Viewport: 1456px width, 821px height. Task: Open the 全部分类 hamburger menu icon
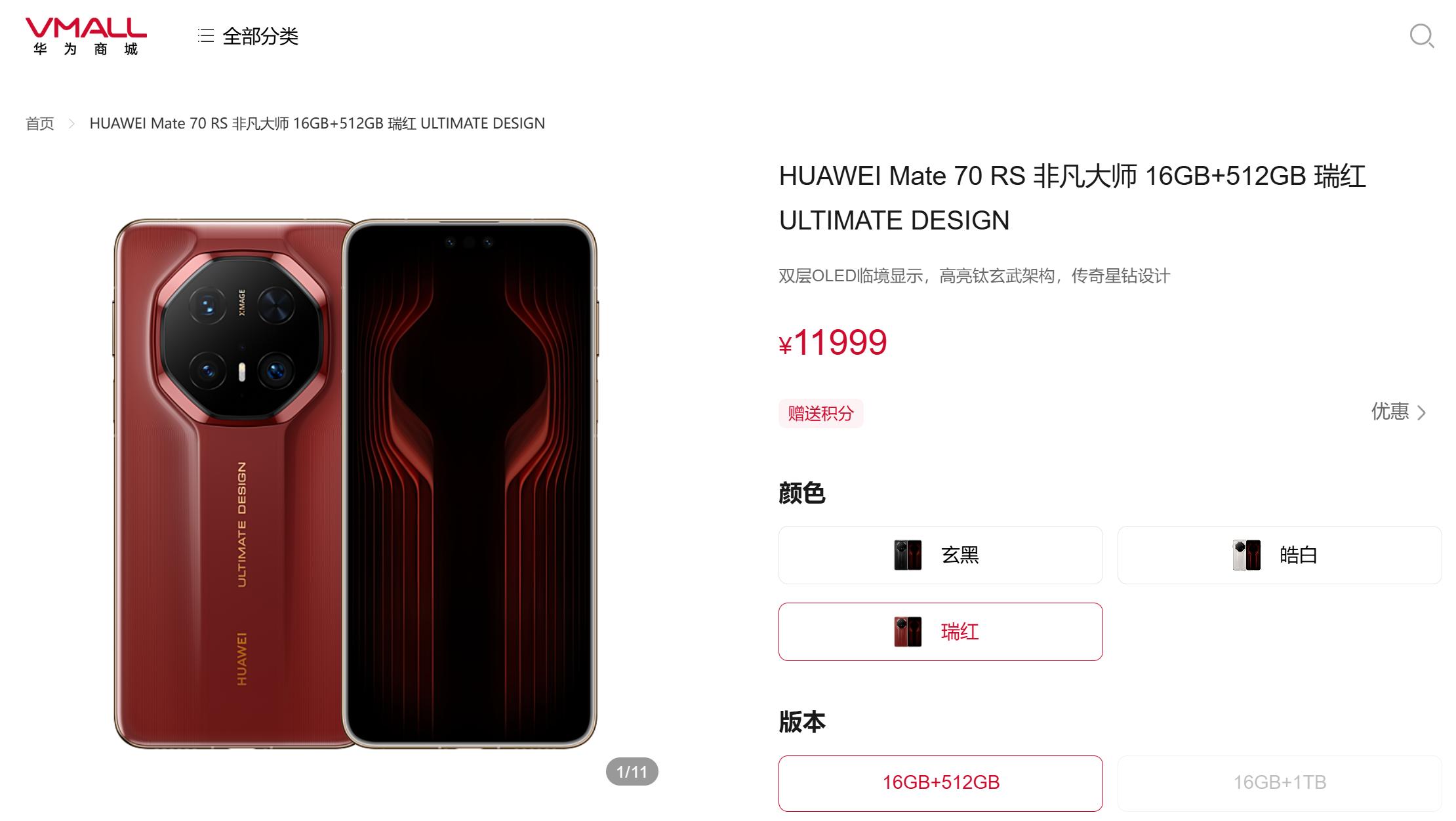click(206, 36)
